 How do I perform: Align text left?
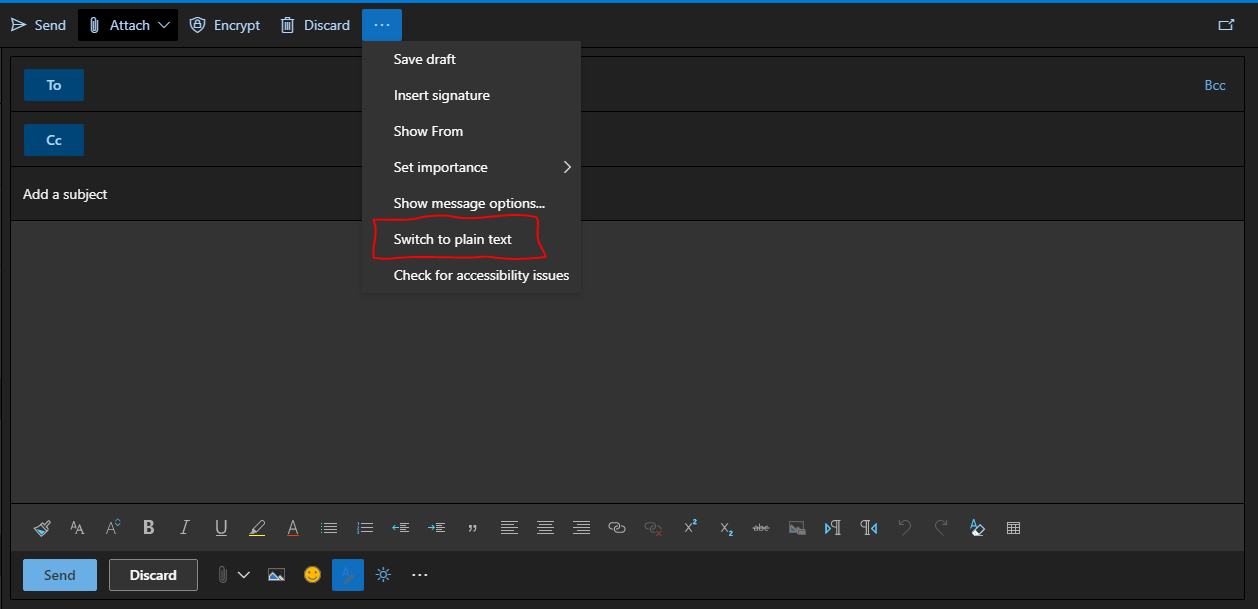click(509, 528)
